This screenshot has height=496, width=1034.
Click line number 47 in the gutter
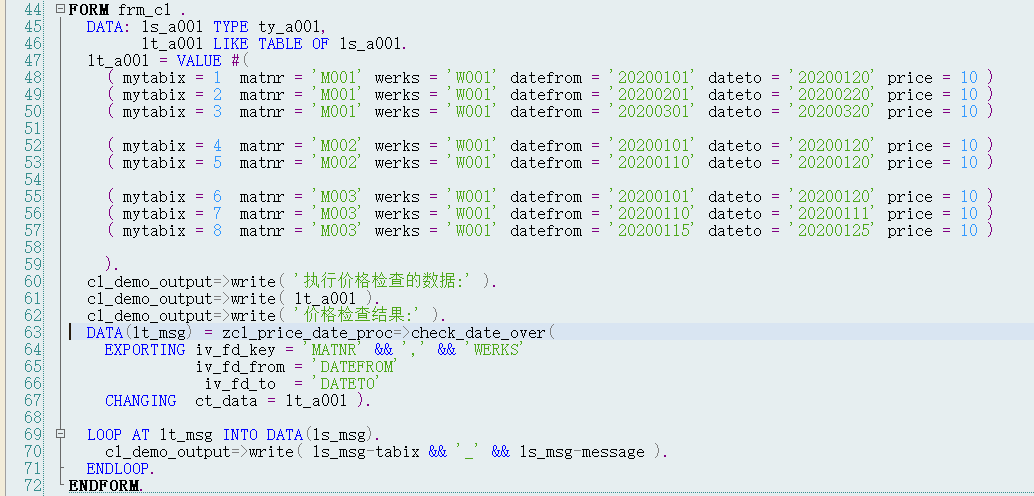click(x=33, y=61)
